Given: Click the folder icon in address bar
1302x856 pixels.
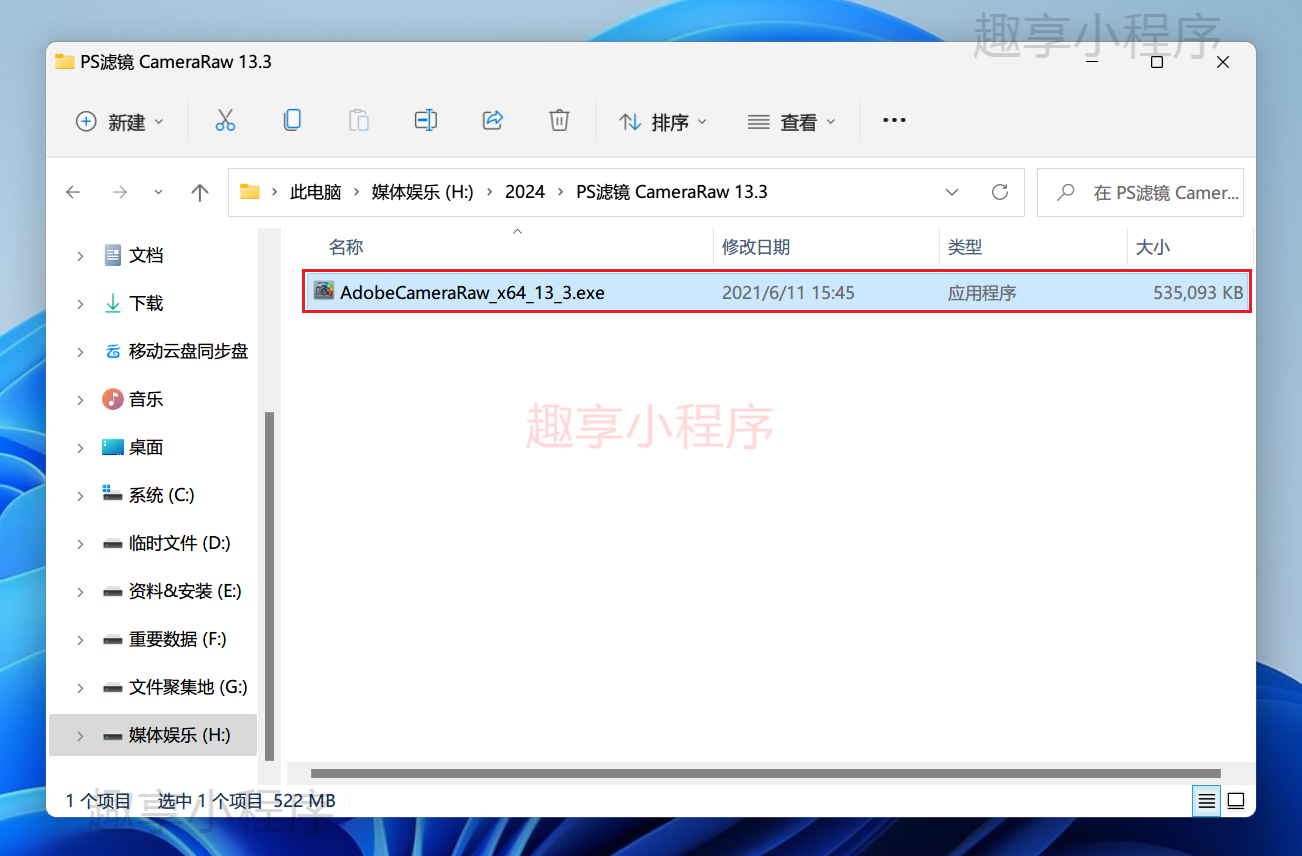Looking at the screenshot, I should pos(250,192).
